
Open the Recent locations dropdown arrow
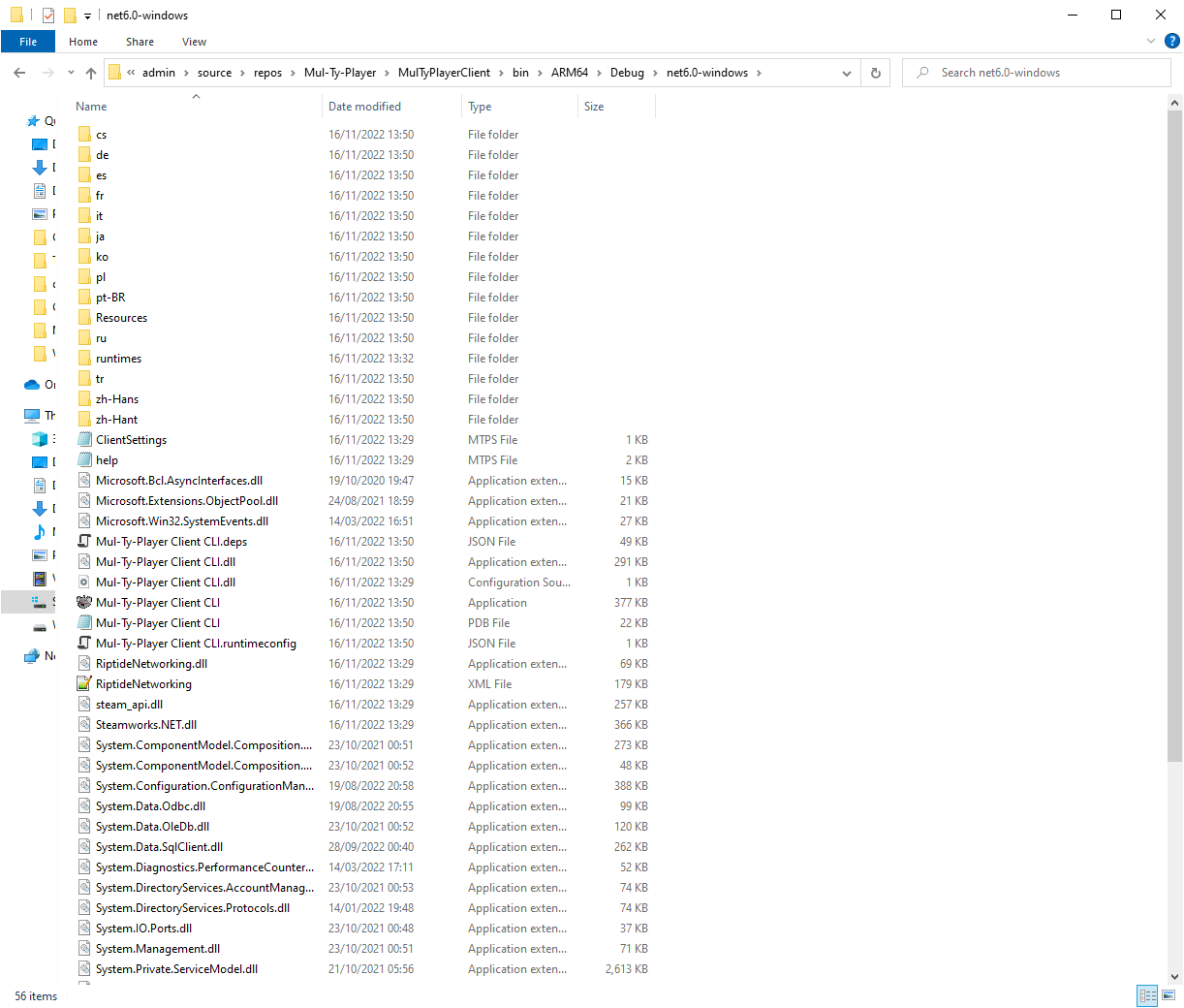coord(71,73)
